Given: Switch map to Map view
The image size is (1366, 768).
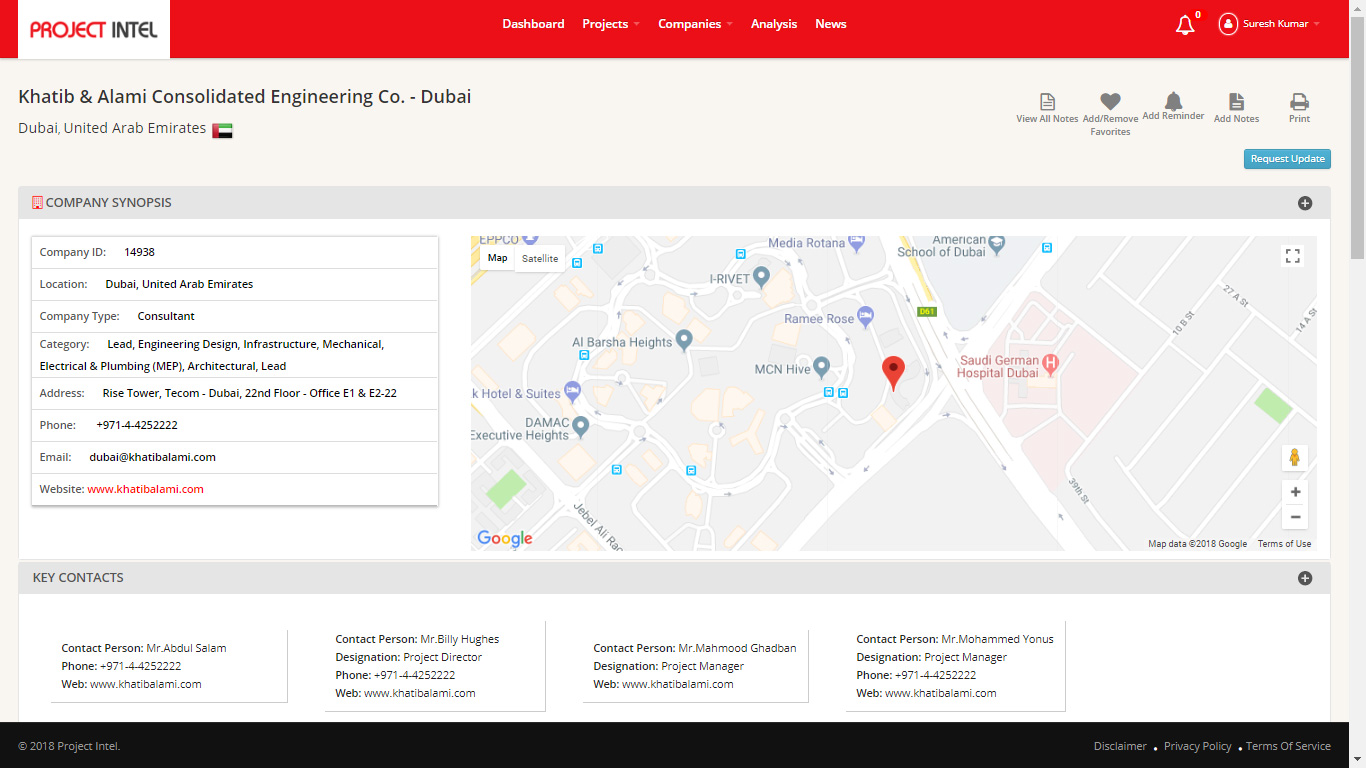Looking at the screenshot, I should (x=497, y=258).
